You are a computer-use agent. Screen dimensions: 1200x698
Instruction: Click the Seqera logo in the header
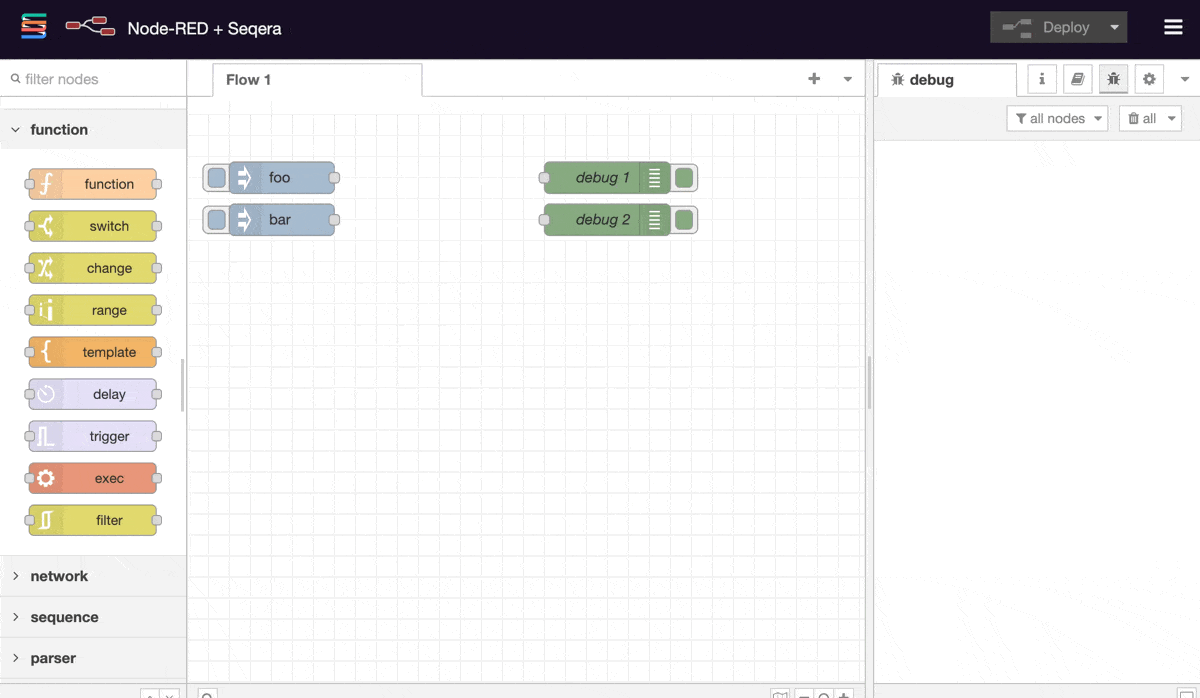click(33, 26)
